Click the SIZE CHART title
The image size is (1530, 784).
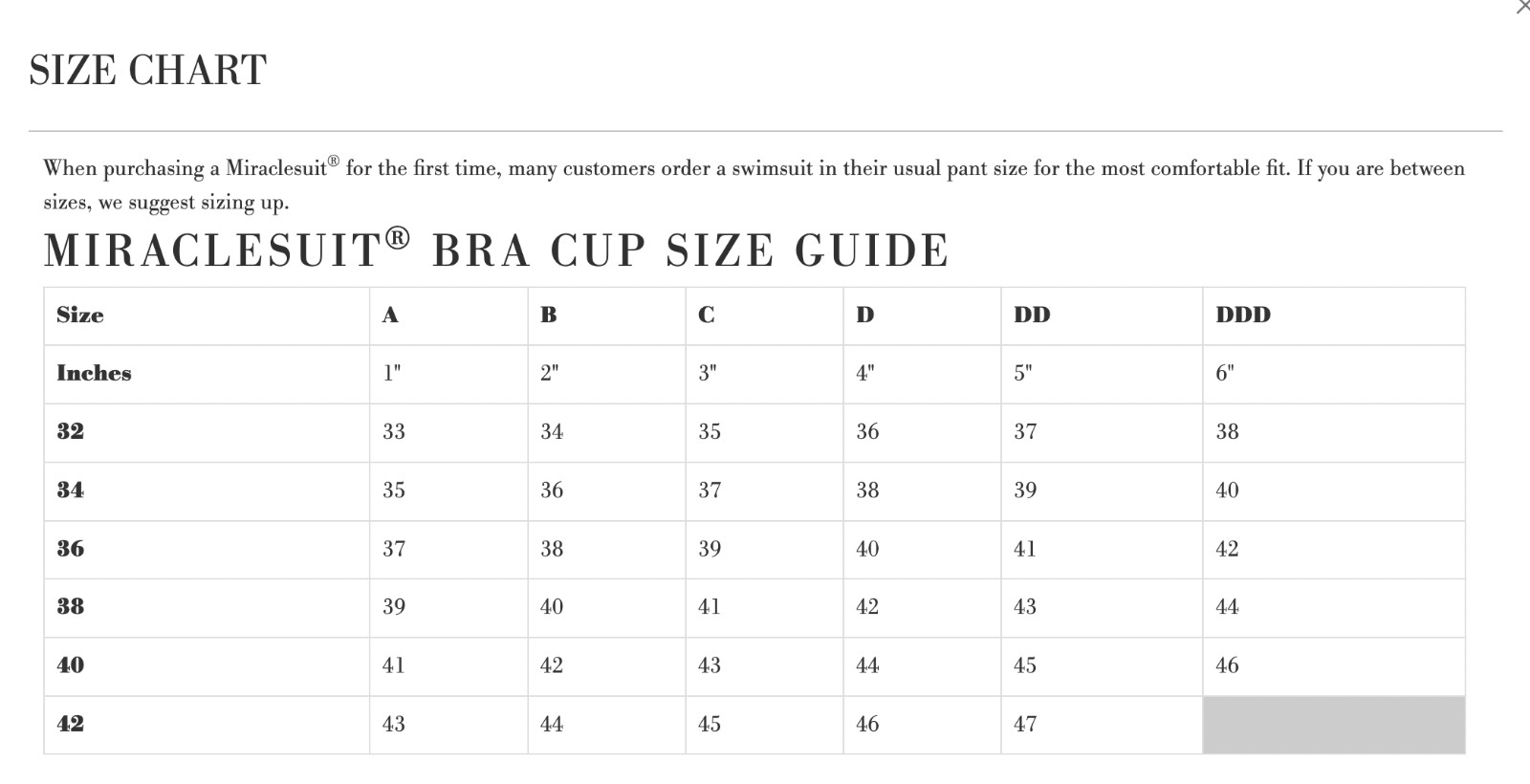click(147, 71)
